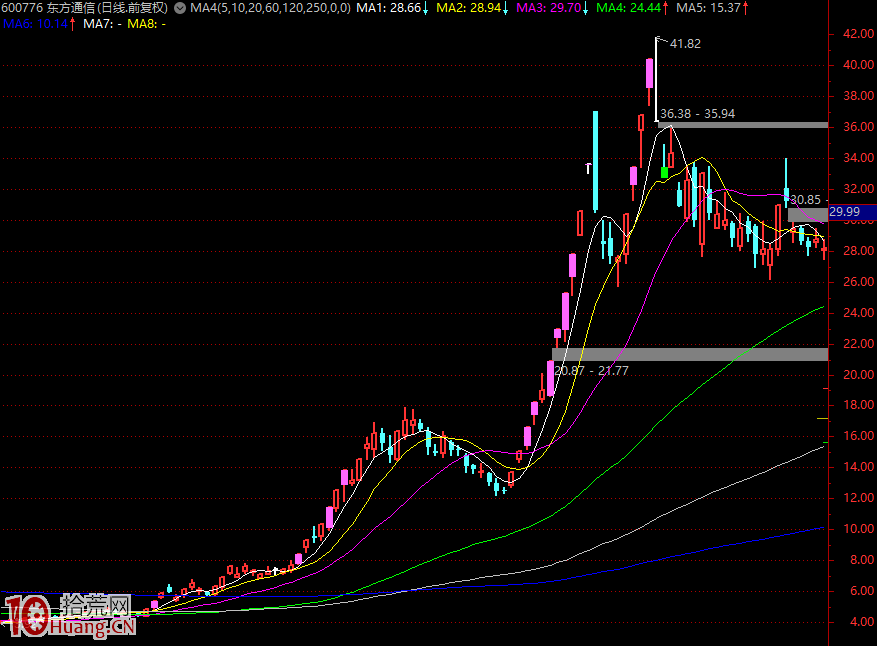Select the solid green candle near 33
The image size is (877, 646).
coord(664,172)
